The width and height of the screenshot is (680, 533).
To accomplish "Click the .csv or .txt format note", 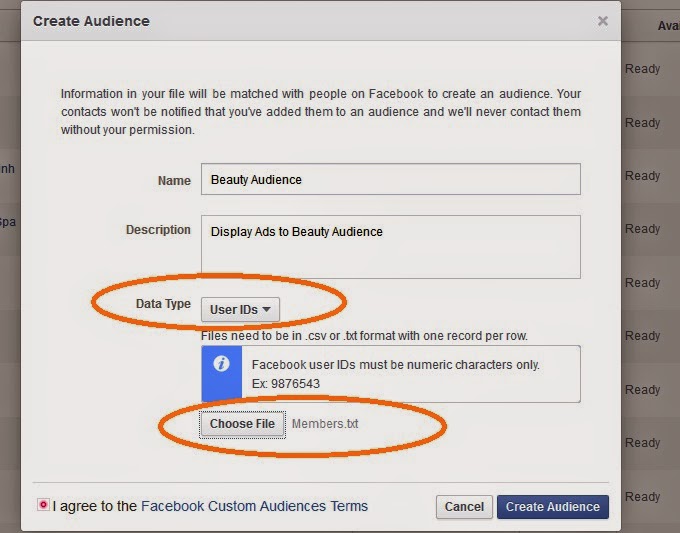I will [x=364, y=336].
